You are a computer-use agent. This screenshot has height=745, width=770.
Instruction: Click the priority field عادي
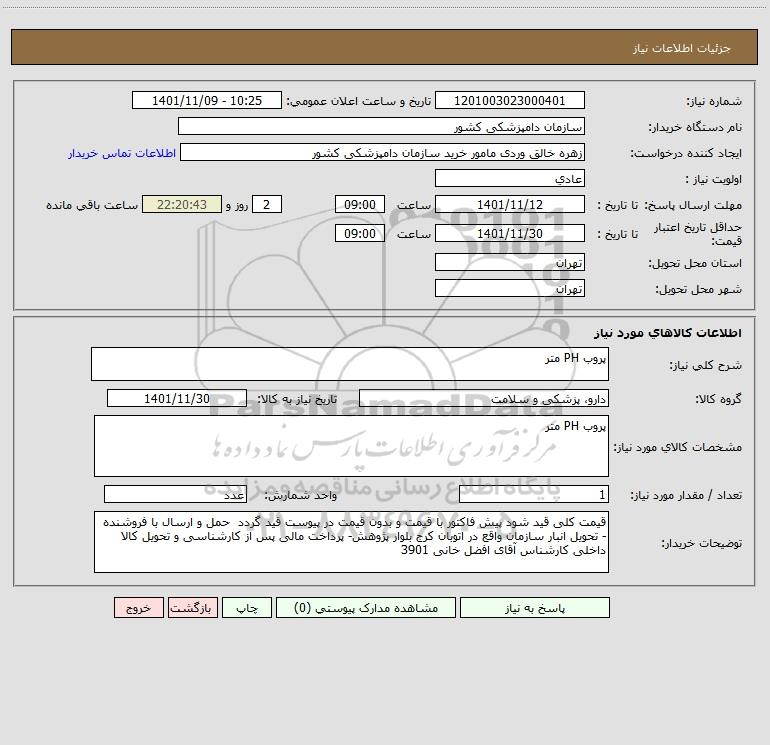click(510, 178)
